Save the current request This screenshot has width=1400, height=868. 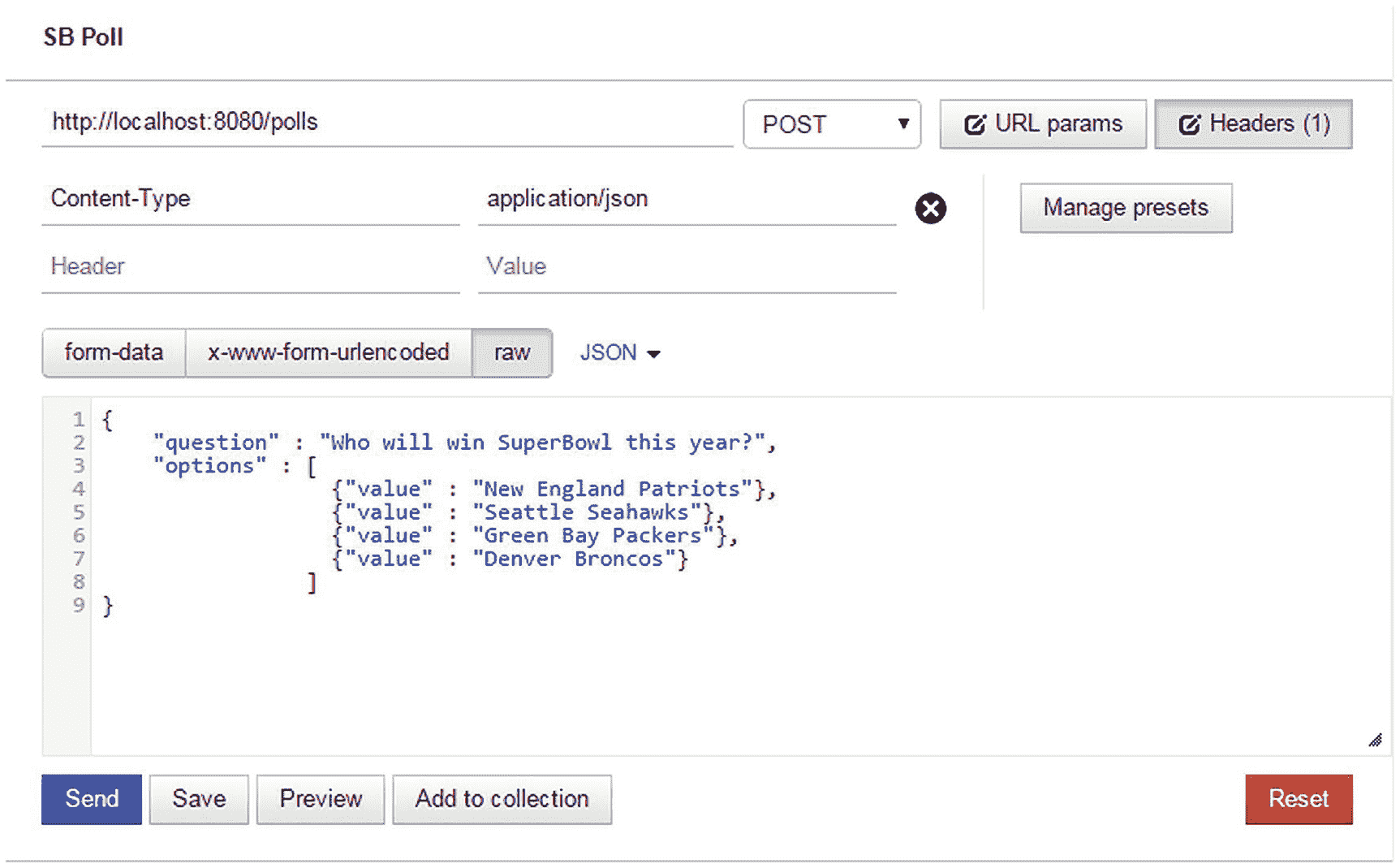199,799
